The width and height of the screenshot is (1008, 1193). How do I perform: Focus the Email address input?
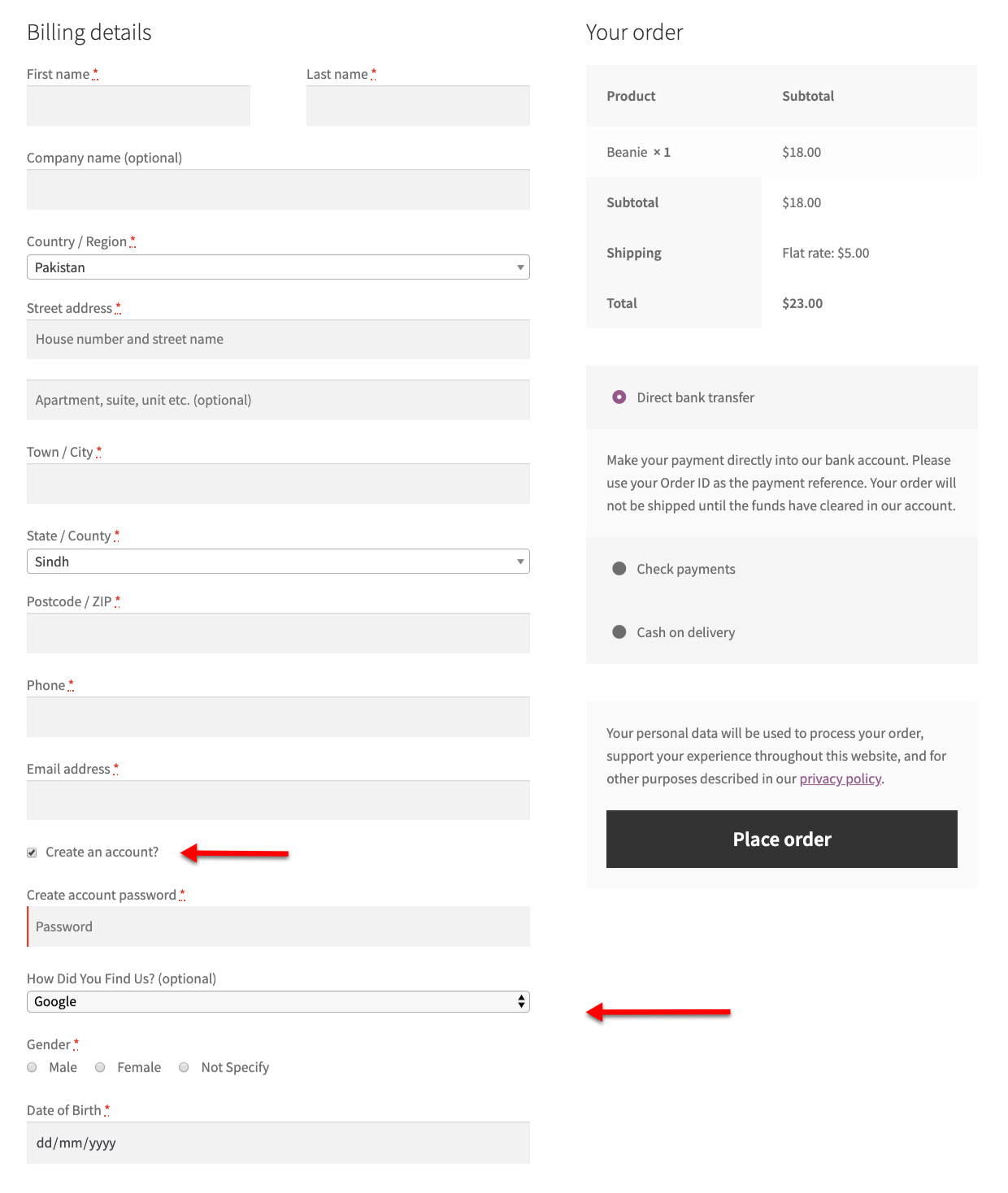coord(278,800)
